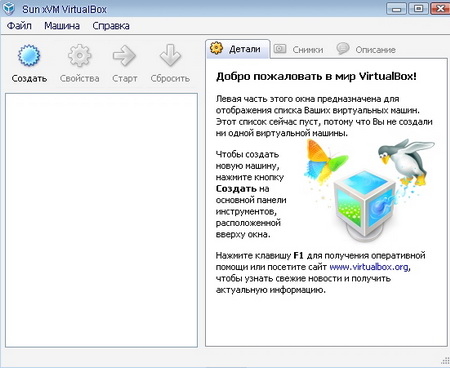Click inside the empty virtual machine list
The height and width of the screenshot is (368, 450).
(x=101, y=220)
